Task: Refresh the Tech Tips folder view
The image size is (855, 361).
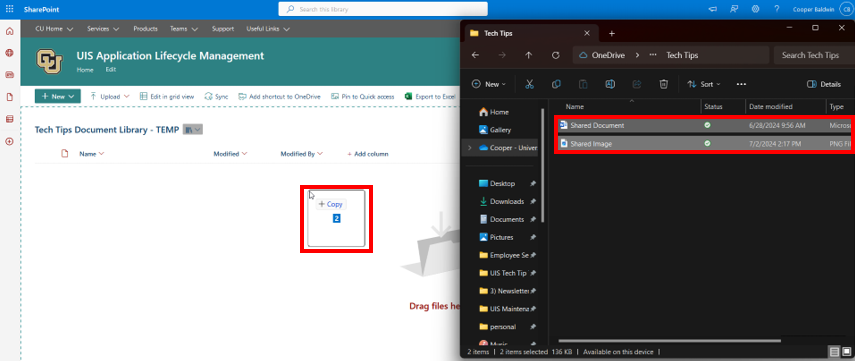Action: [556, 55]
